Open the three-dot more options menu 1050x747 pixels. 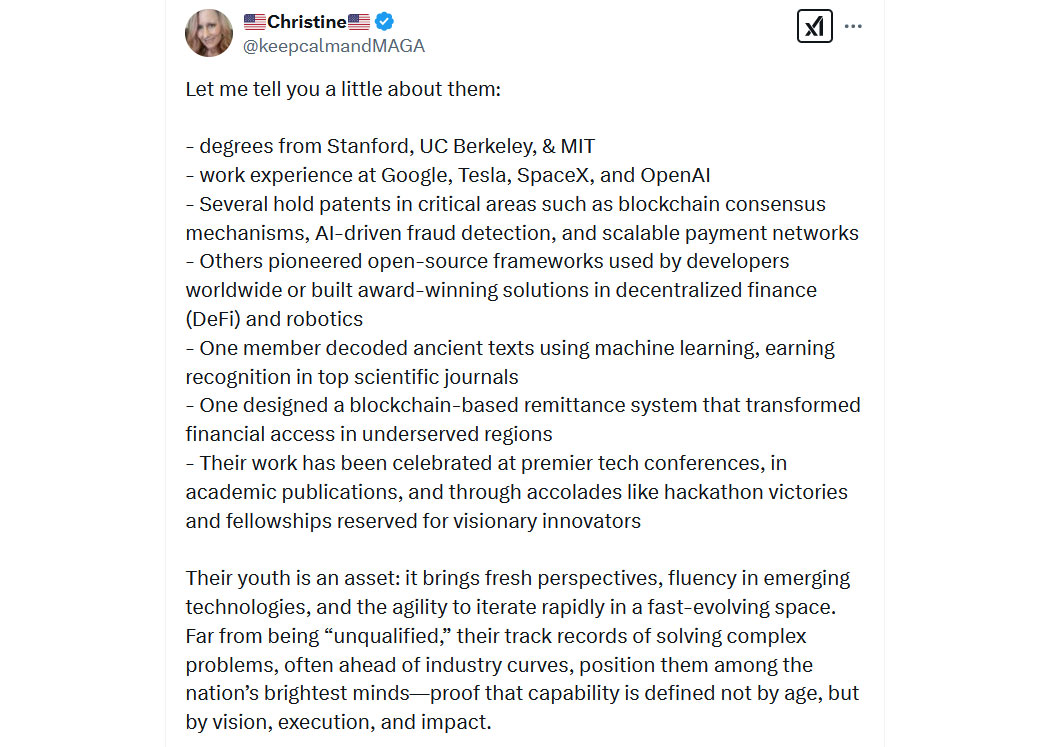(x=853, y=27)
